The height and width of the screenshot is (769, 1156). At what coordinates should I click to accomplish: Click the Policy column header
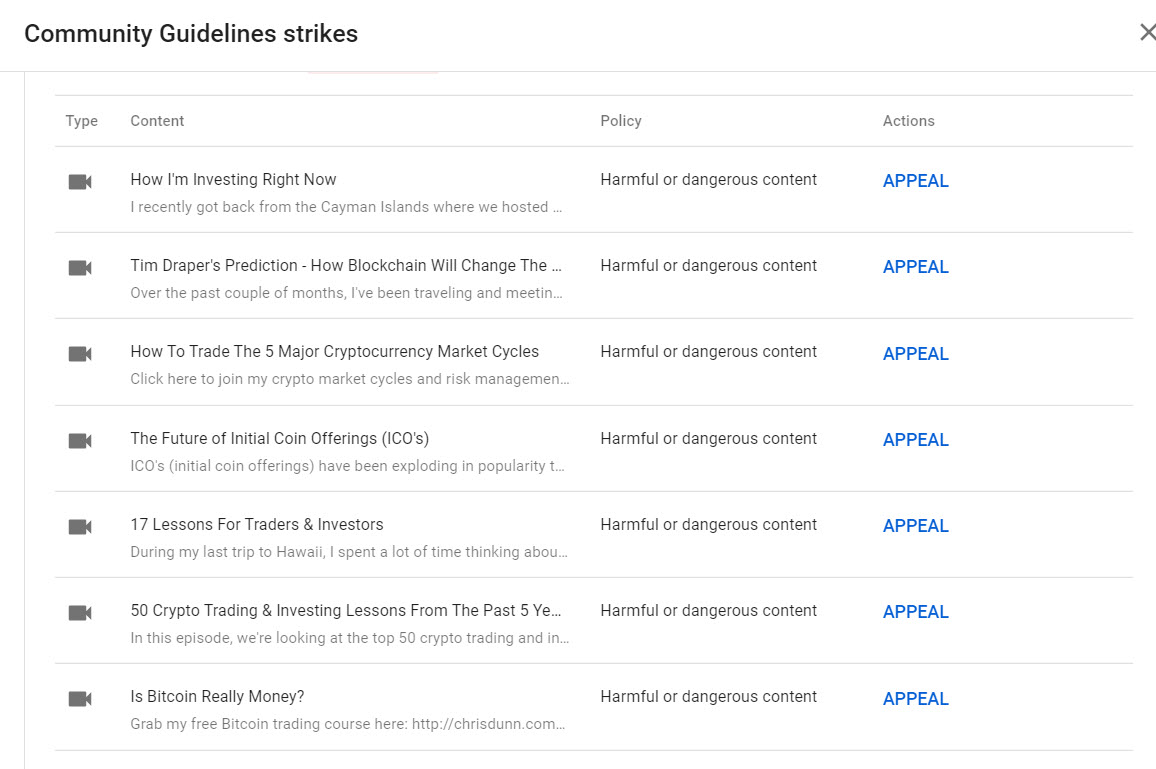[620, 121]
